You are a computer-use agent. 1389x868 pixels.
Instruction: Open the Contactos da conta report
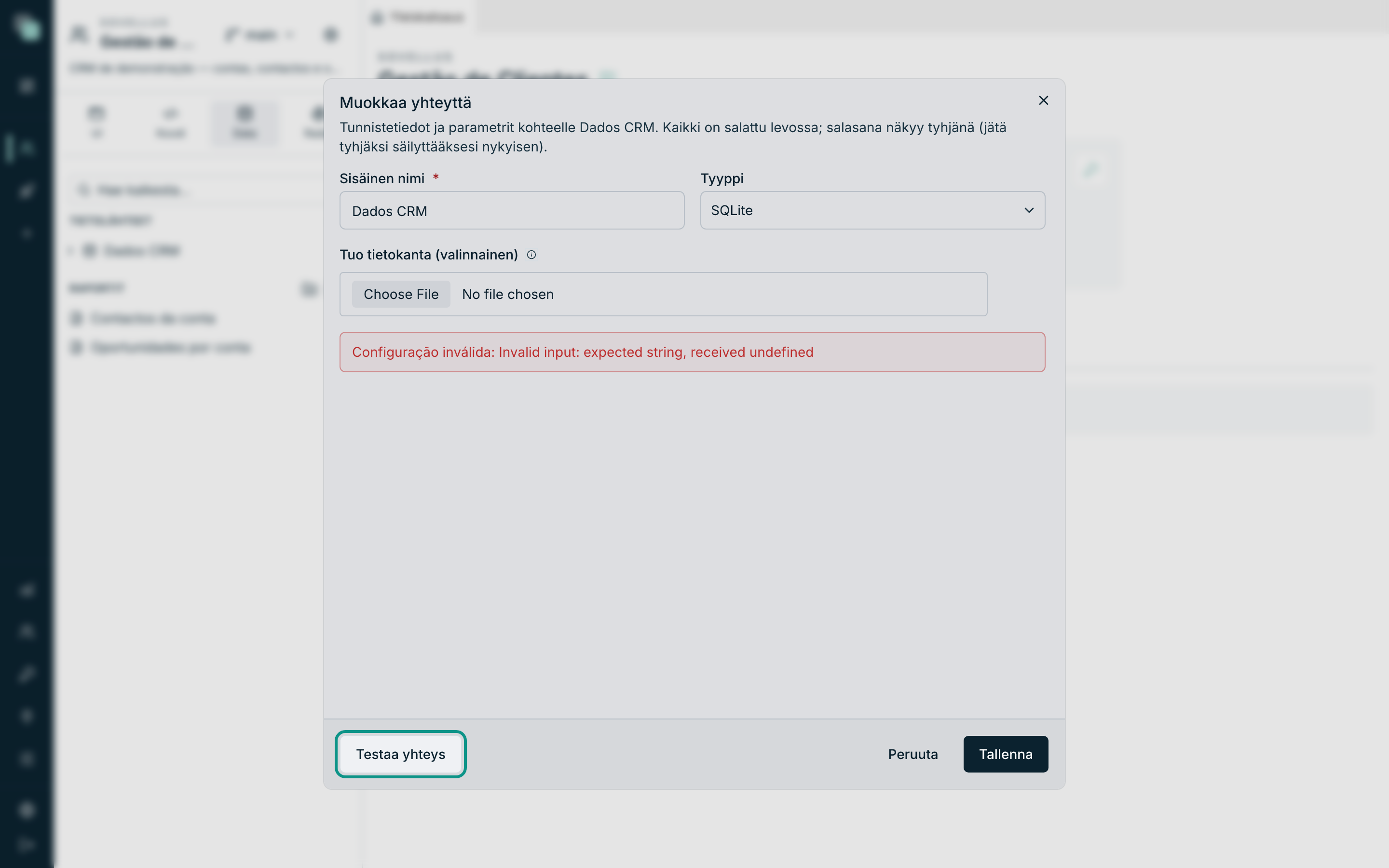pos(153,318)
